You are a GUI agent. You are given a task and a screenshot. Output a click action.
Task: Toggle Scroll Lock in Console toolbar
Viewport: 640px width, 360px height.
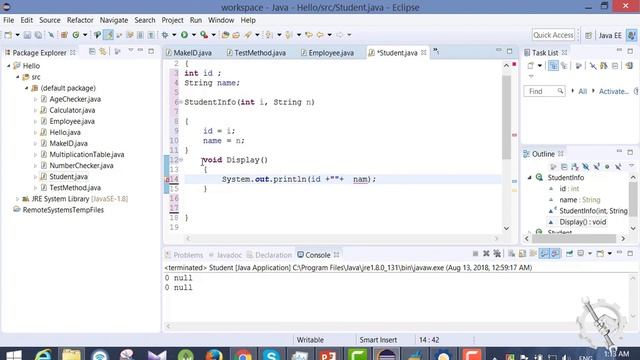[x=522, y=254]
